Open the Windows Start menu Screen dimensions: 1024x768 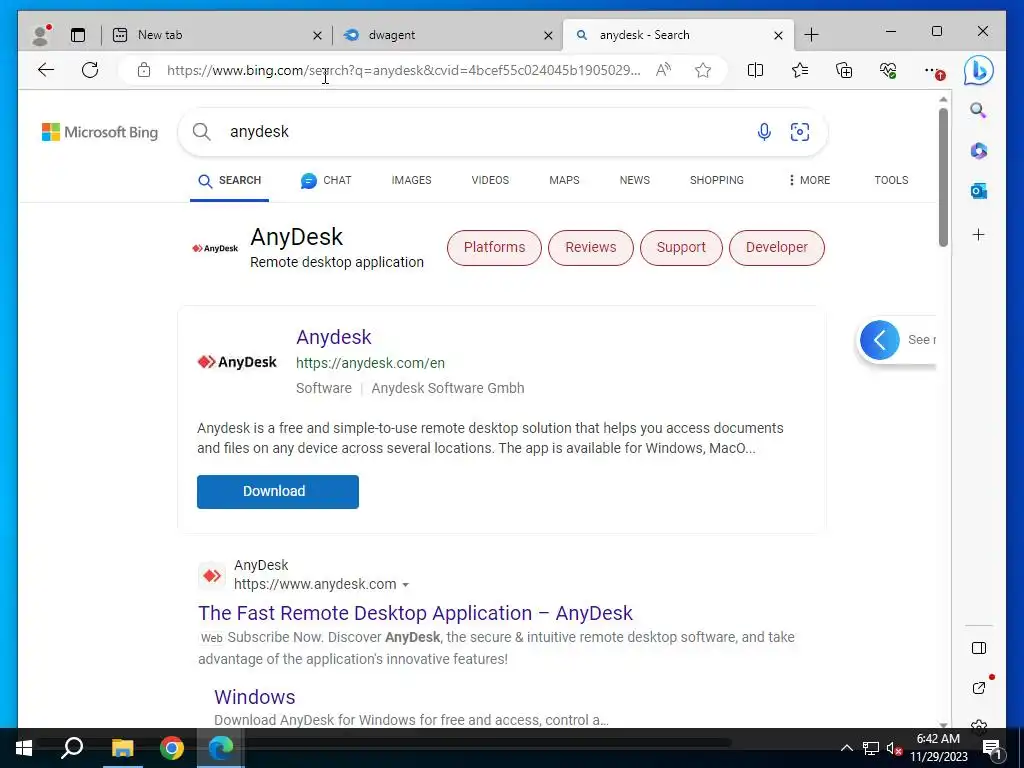pos(24,748)
